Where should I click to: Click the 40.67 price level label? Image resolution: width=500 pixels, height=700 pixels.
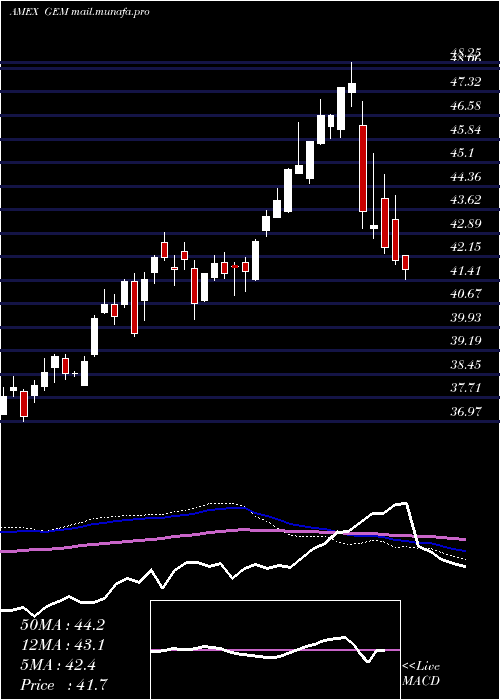tap(466, 294)
